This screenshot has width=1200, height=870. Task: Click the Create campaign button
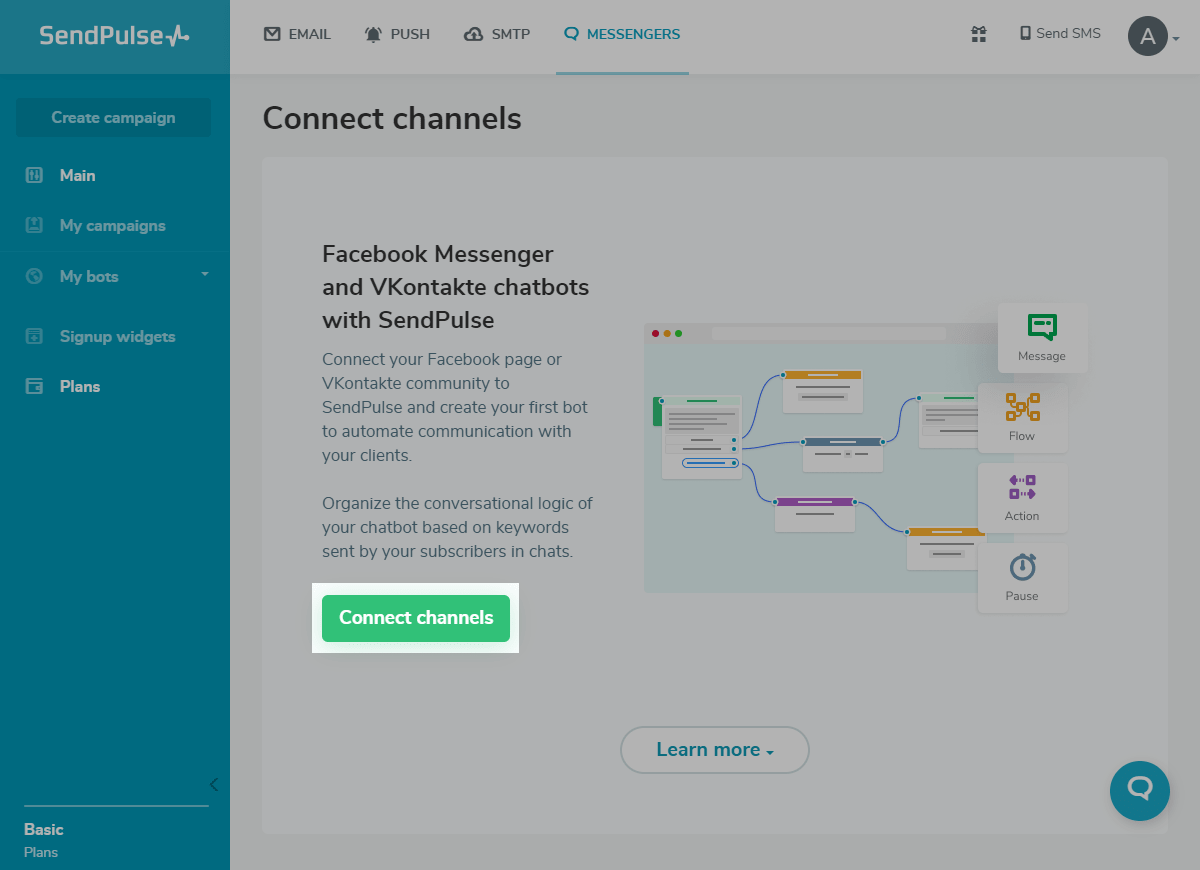tap(113, 117)
